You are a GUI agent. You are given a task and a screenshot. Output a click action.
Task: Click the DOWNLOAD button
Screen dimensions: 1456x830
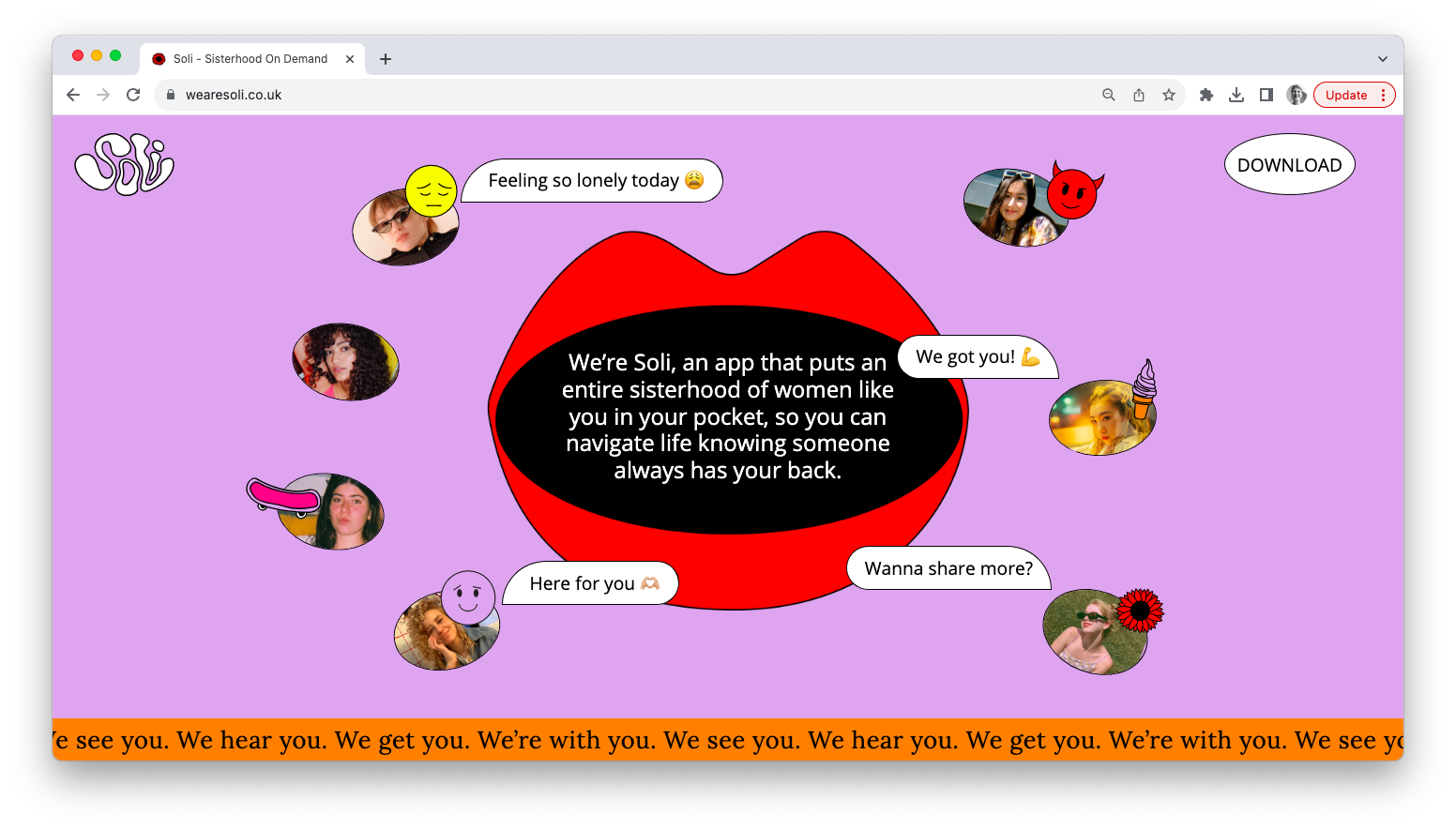(1290, 165)
